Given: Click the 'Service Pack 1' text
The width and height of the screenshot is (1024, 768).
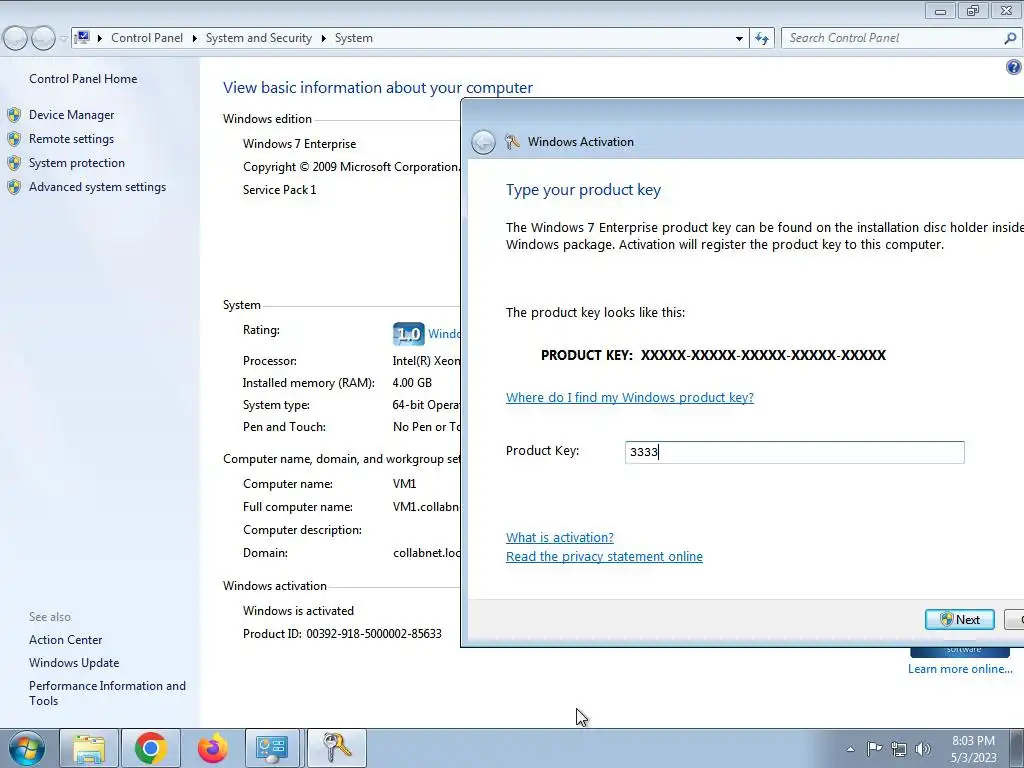Looking at the screenshot, I should coord(280,190).
